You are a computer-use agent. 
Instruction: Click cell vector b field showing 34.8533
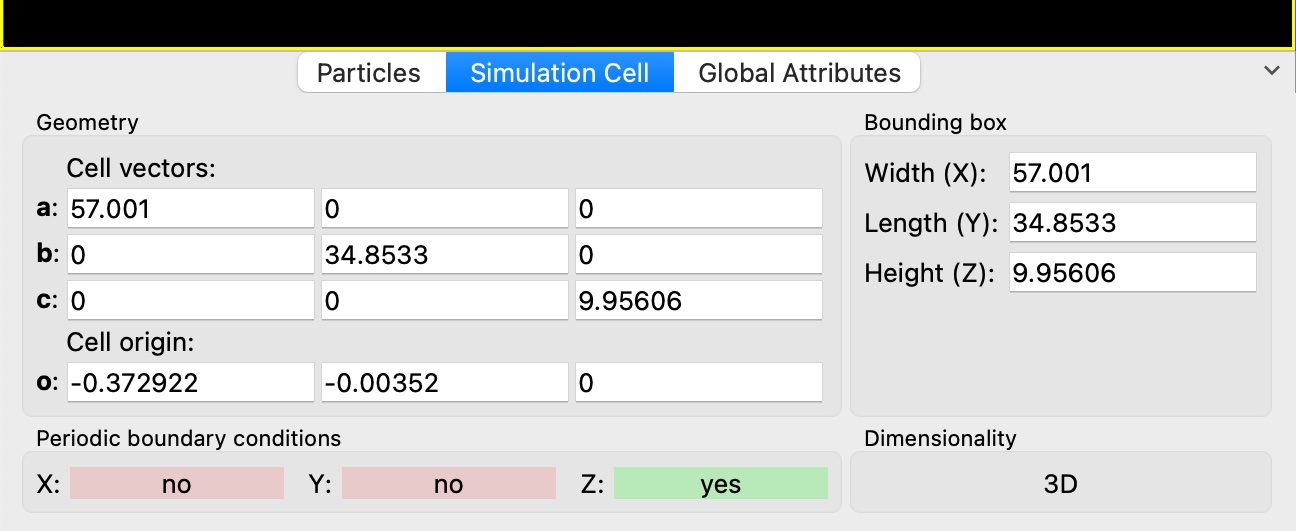click(x=444, y=255)
